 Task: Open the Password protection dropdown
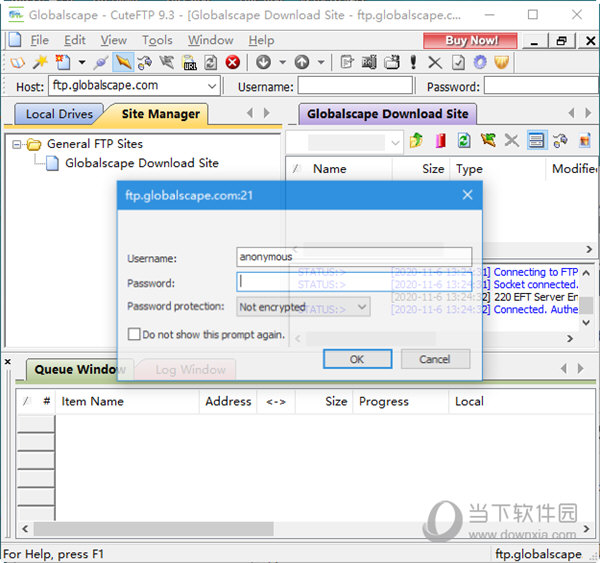303,307
